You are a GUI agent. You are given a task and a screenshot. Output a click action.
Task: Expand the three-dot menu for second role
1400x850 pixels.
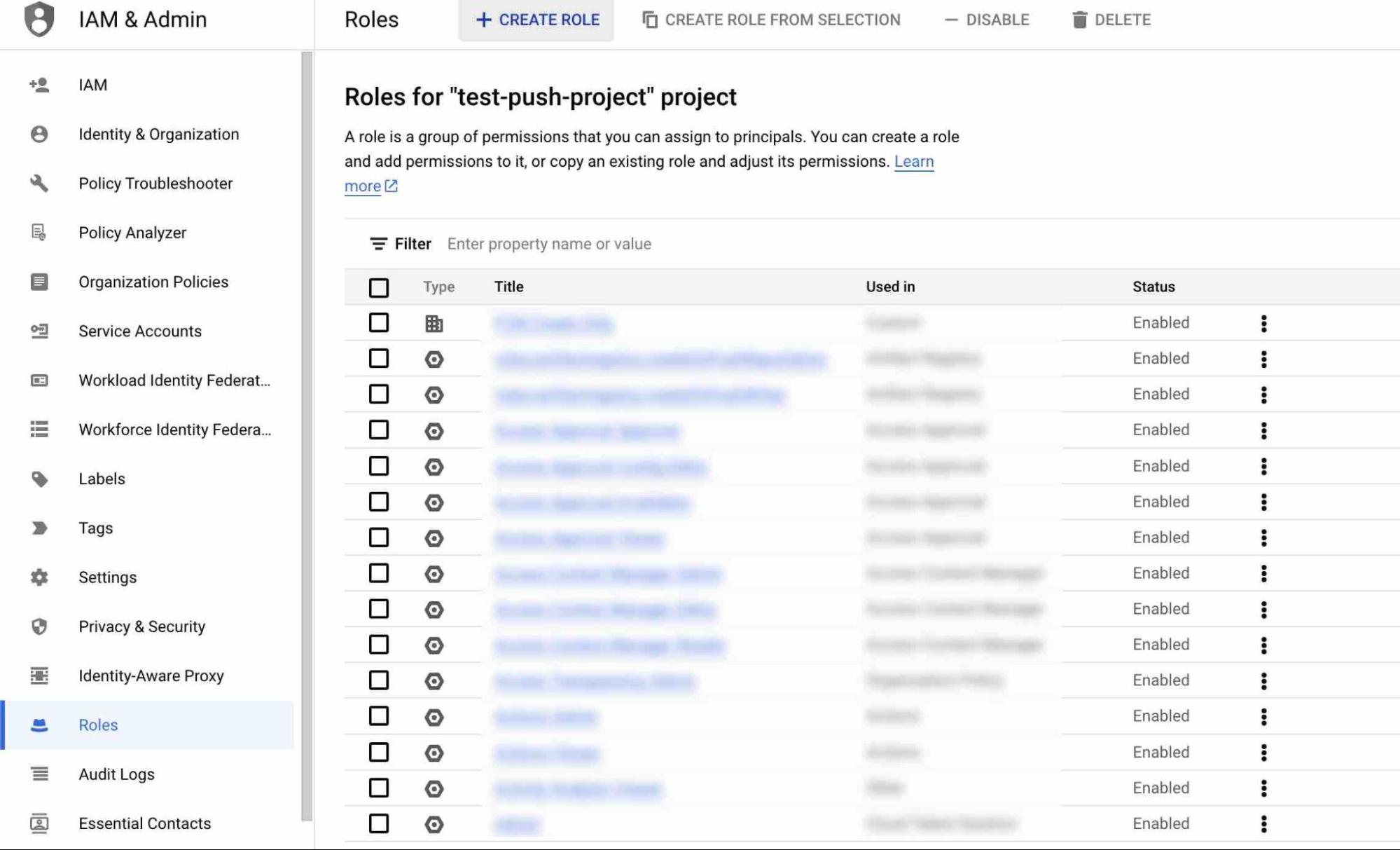1264,358
